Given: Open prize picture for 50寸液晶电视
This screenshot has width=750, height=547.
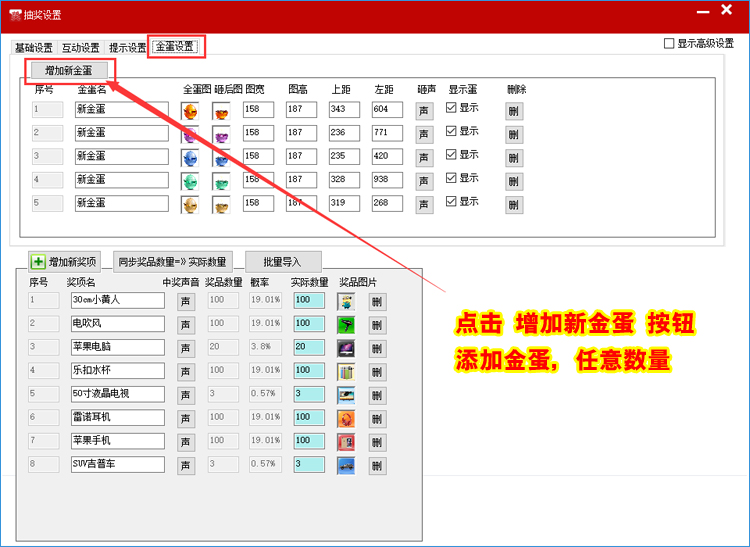Looking at the screenshot, I should (x=346, y=395).
